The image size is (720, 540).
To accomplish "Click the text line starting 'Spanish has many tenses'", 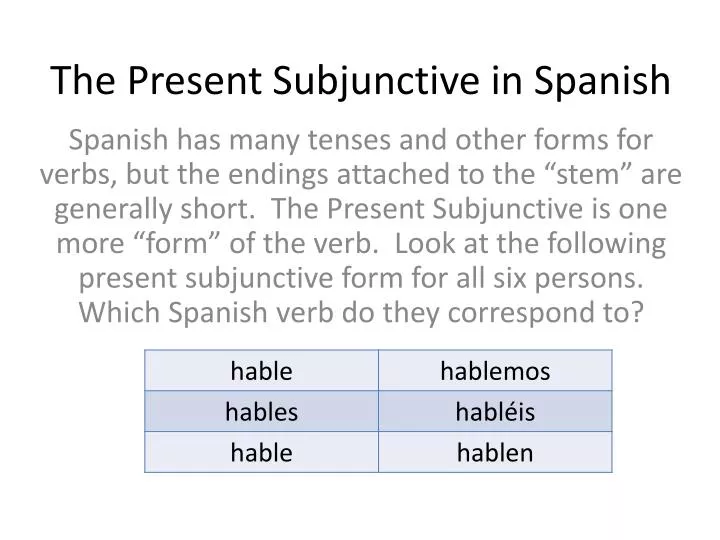I will 360,140.
